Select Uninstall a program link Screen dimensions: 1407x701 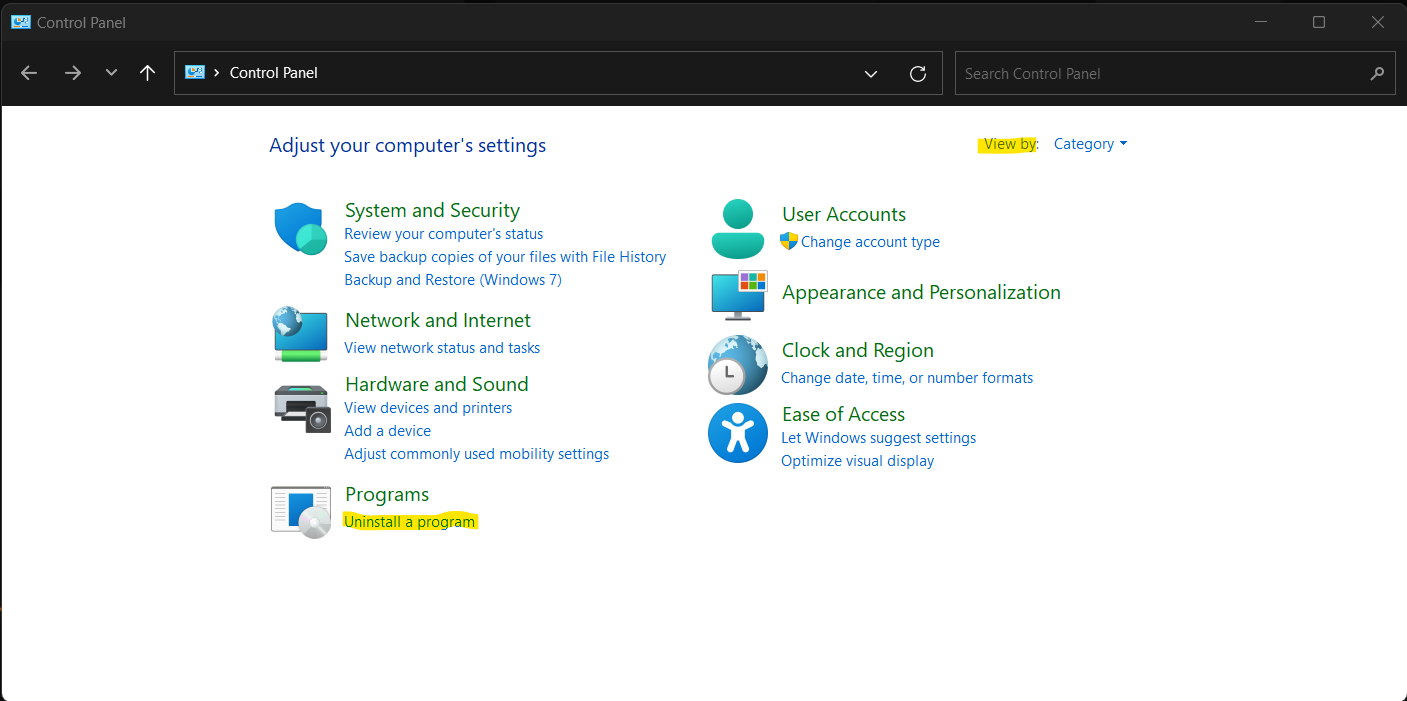coord(410,522)
